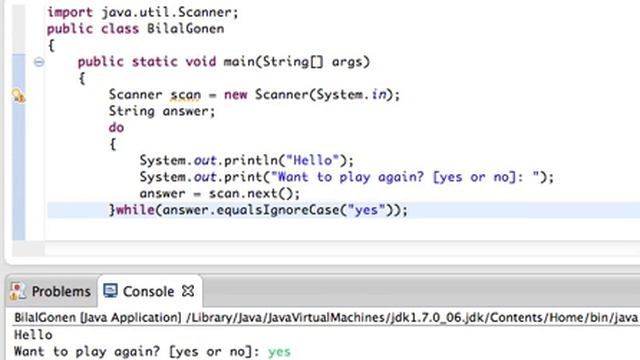The image size is (640, 360).
Task: Click the editor horizontal scrollbar
Action: click(x=342, y=249)
